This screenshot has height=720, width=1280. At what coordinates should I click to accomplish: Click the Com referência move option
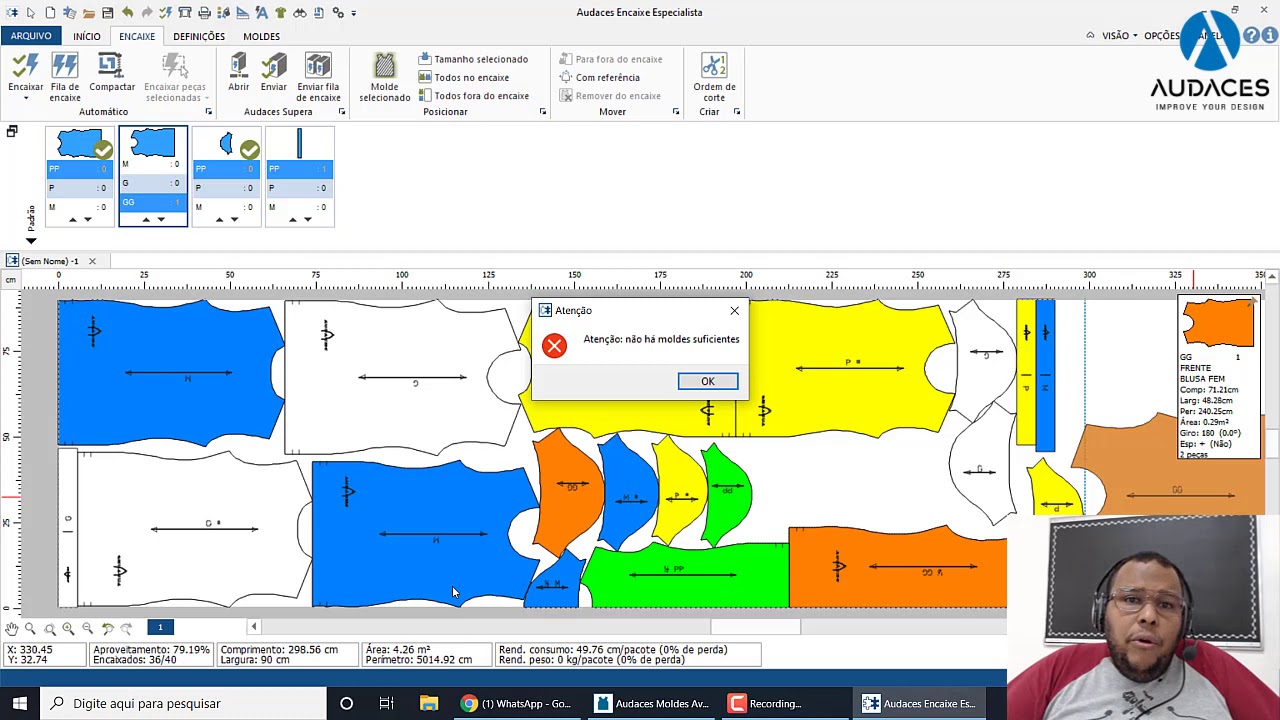coord(600,77)
